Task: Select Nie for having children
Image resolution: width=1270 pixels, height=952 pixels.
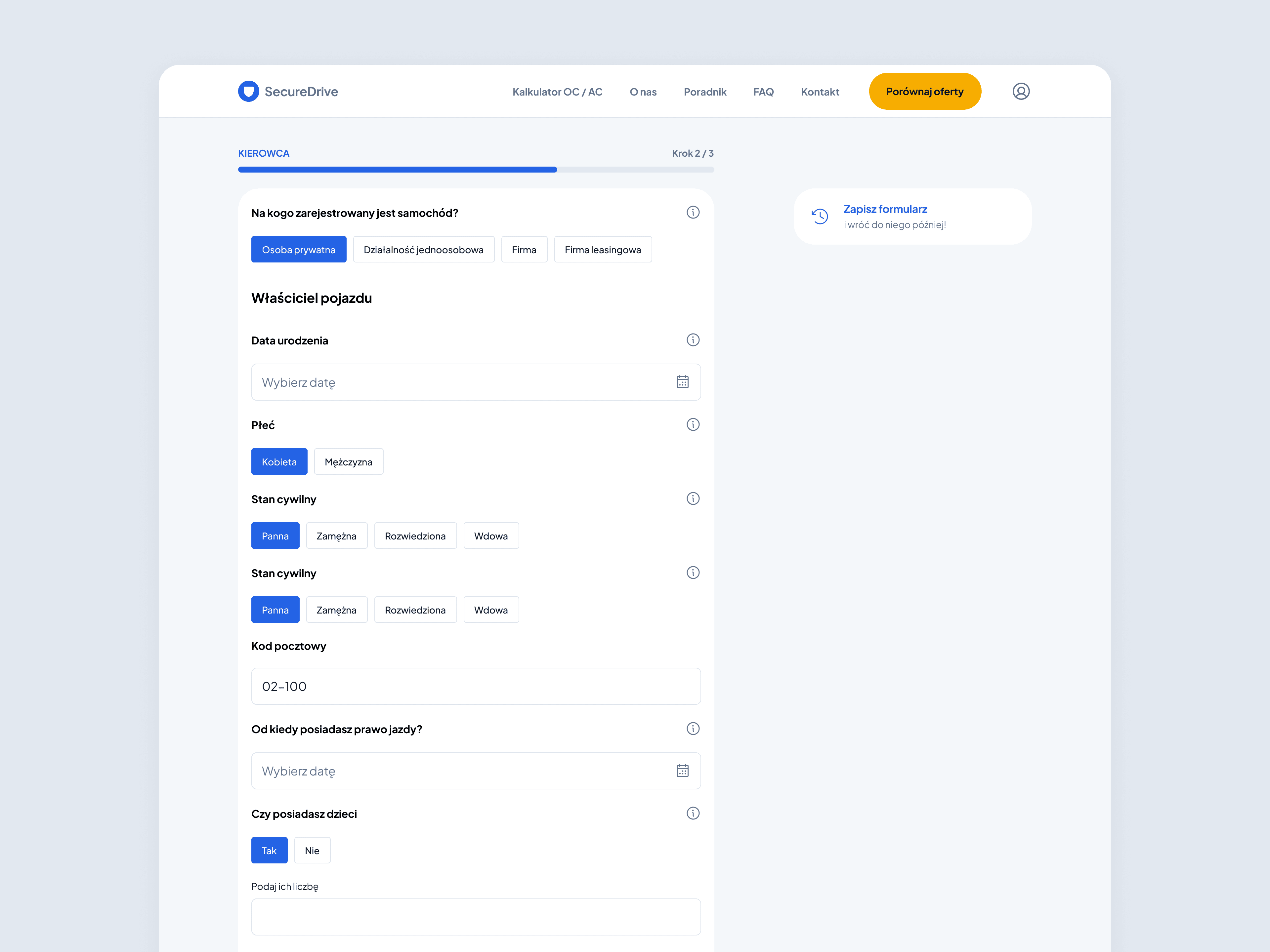Action: (312, 851)
